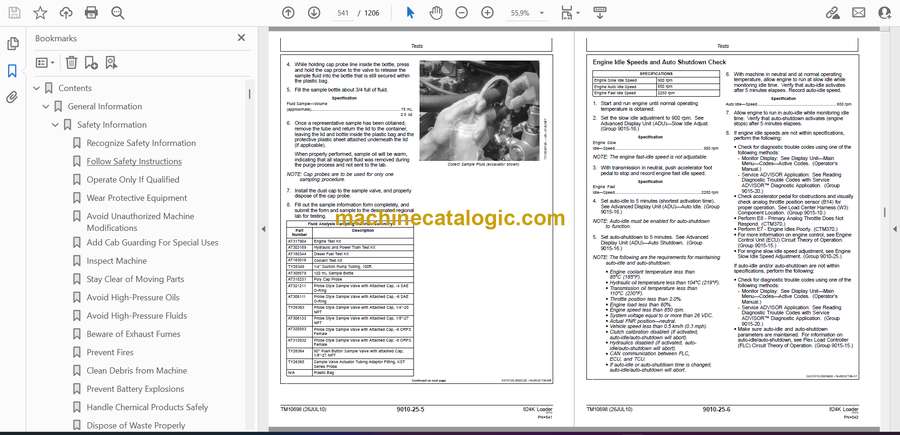Image resolution: width=900 pixels, height=435 pixels.
Task: Expand the right tools pane arrow
Action: tap(894, 229)
